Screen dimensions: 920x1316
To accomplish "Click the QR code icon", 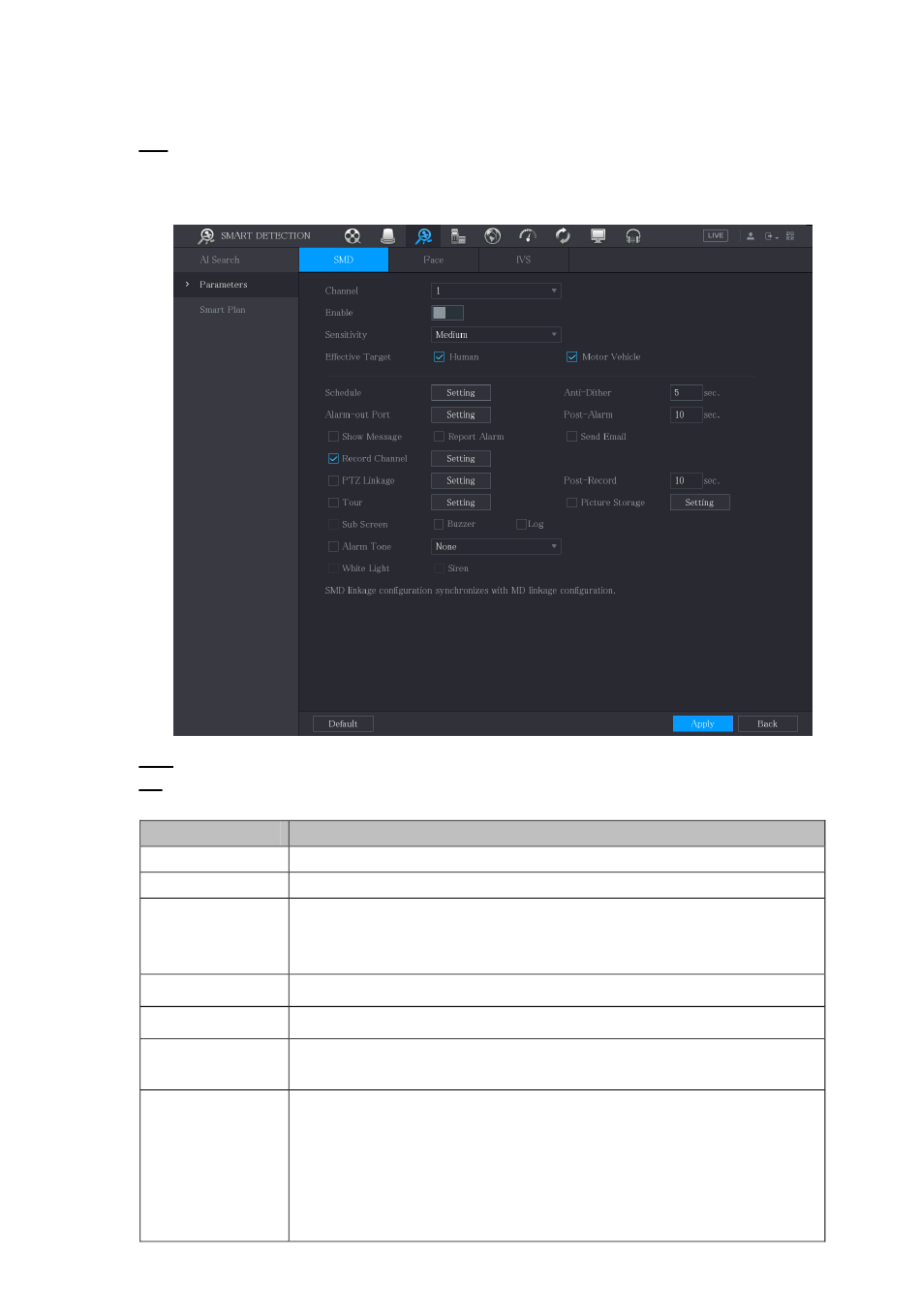I will pos(790,236).
